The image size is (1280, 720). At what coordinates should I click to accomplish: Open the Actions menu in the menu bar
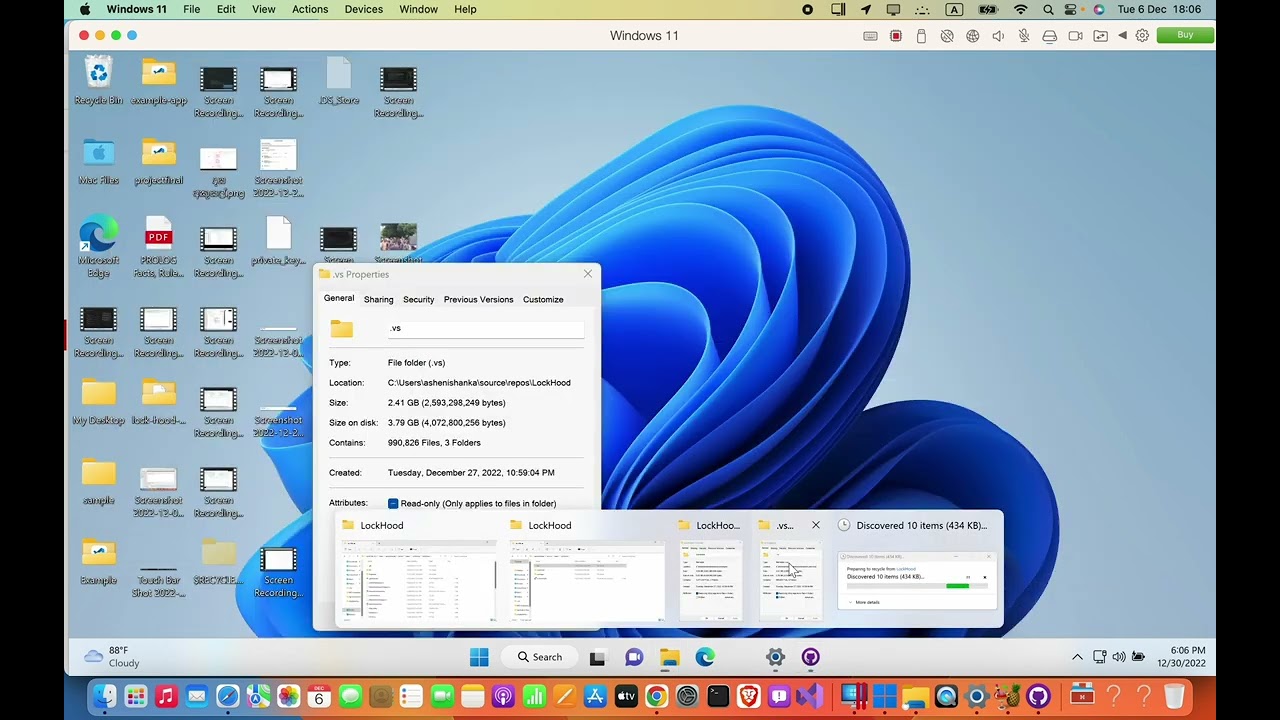(x=310, y=9)
